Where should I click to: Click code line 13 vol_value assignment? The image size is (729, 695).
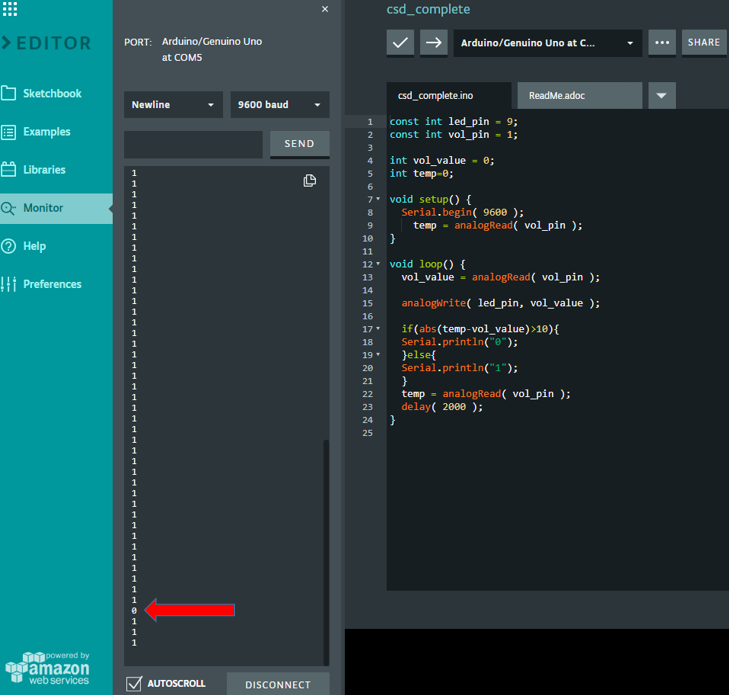(501, 277)
